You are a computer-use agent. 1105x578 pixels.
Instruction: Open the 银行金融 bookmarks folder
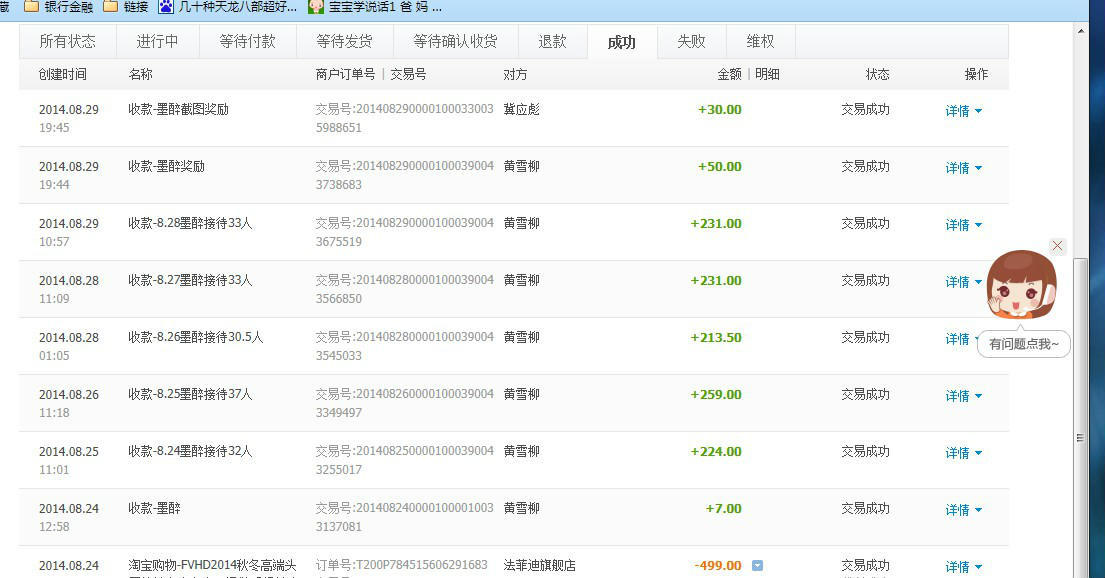[62, 7]
